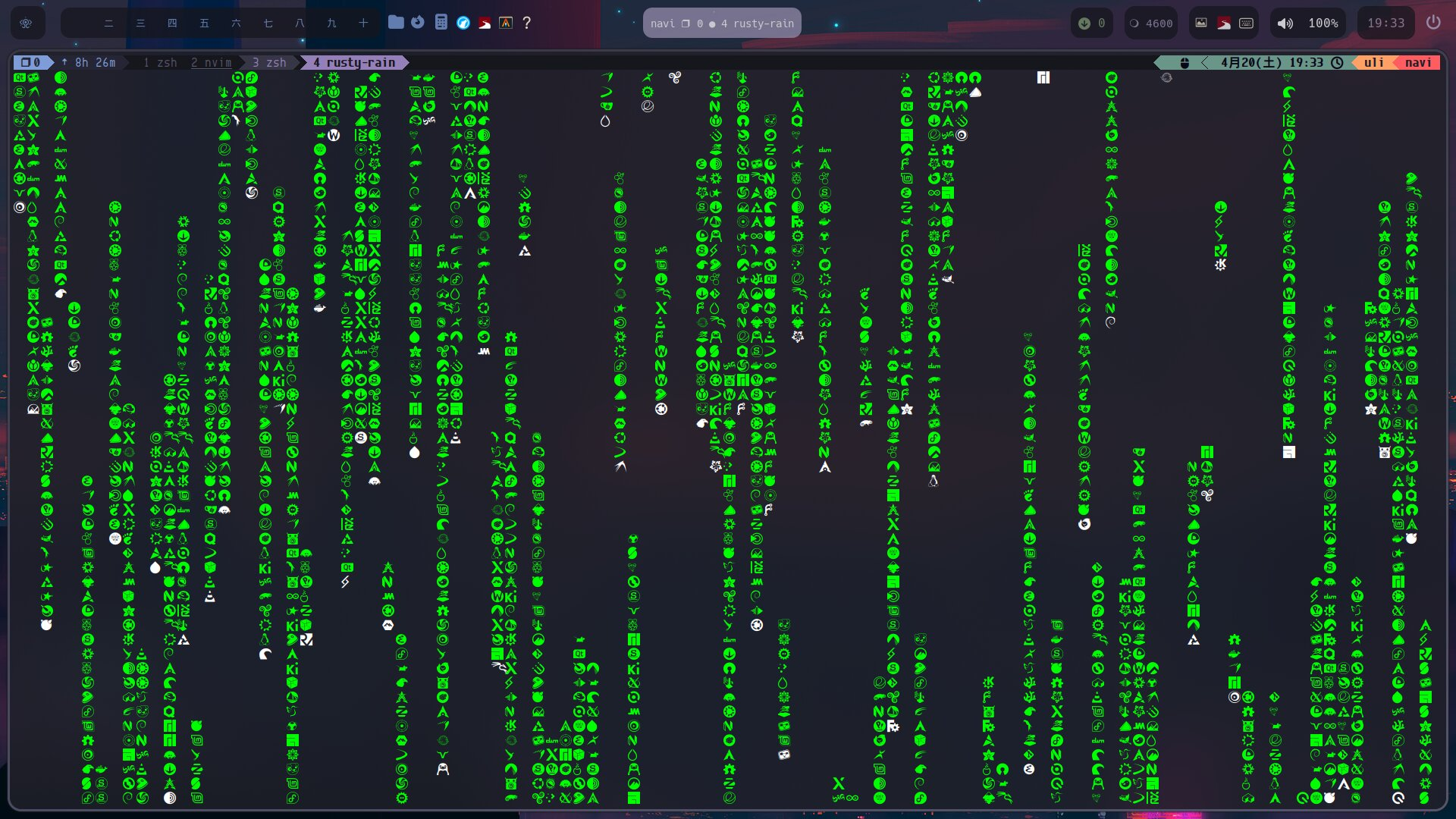Toggle mute via the speaker icon

click(1285, 23)
